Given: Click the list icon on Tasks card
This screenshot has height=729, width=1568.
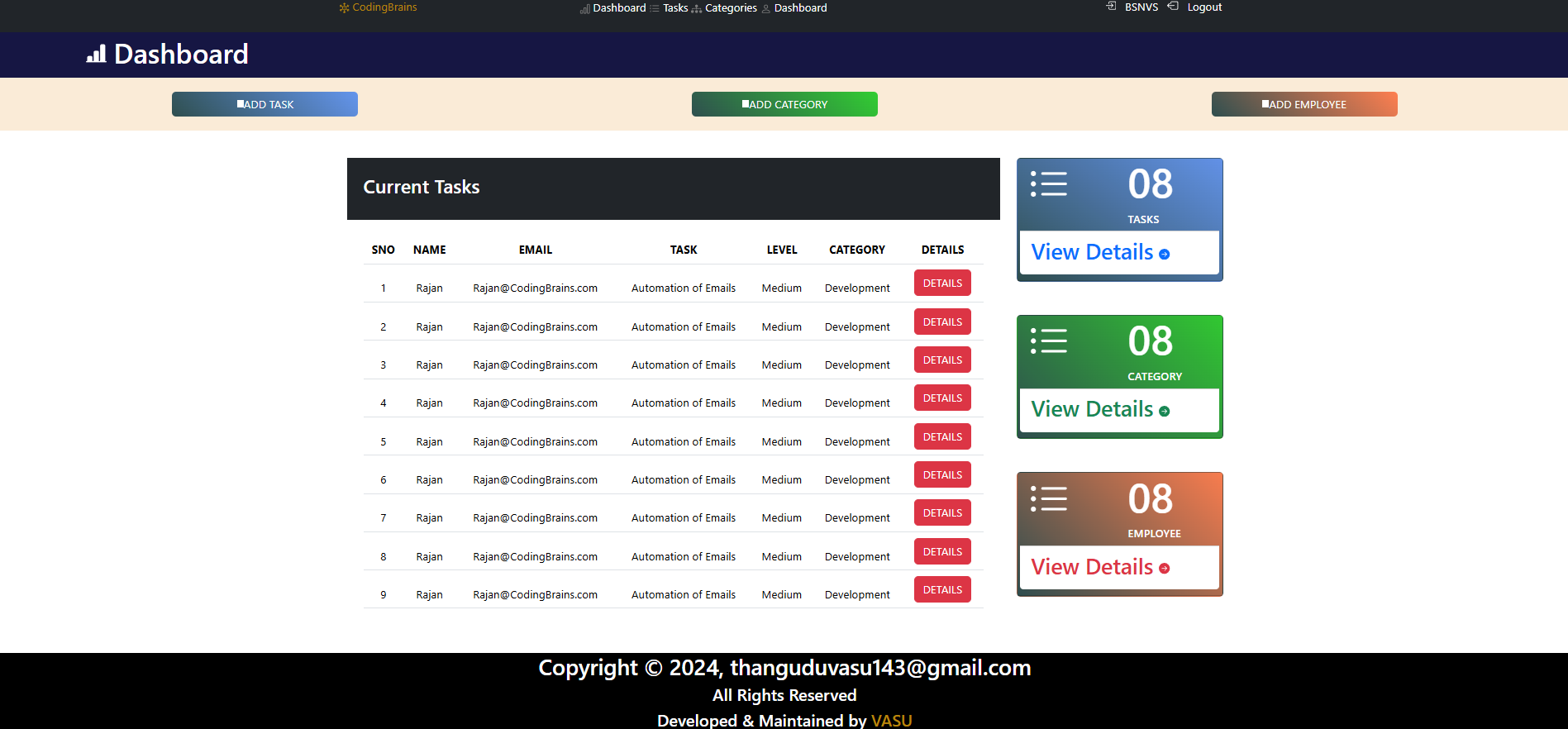Looking at the screenshot, I should pos(1048,183).
